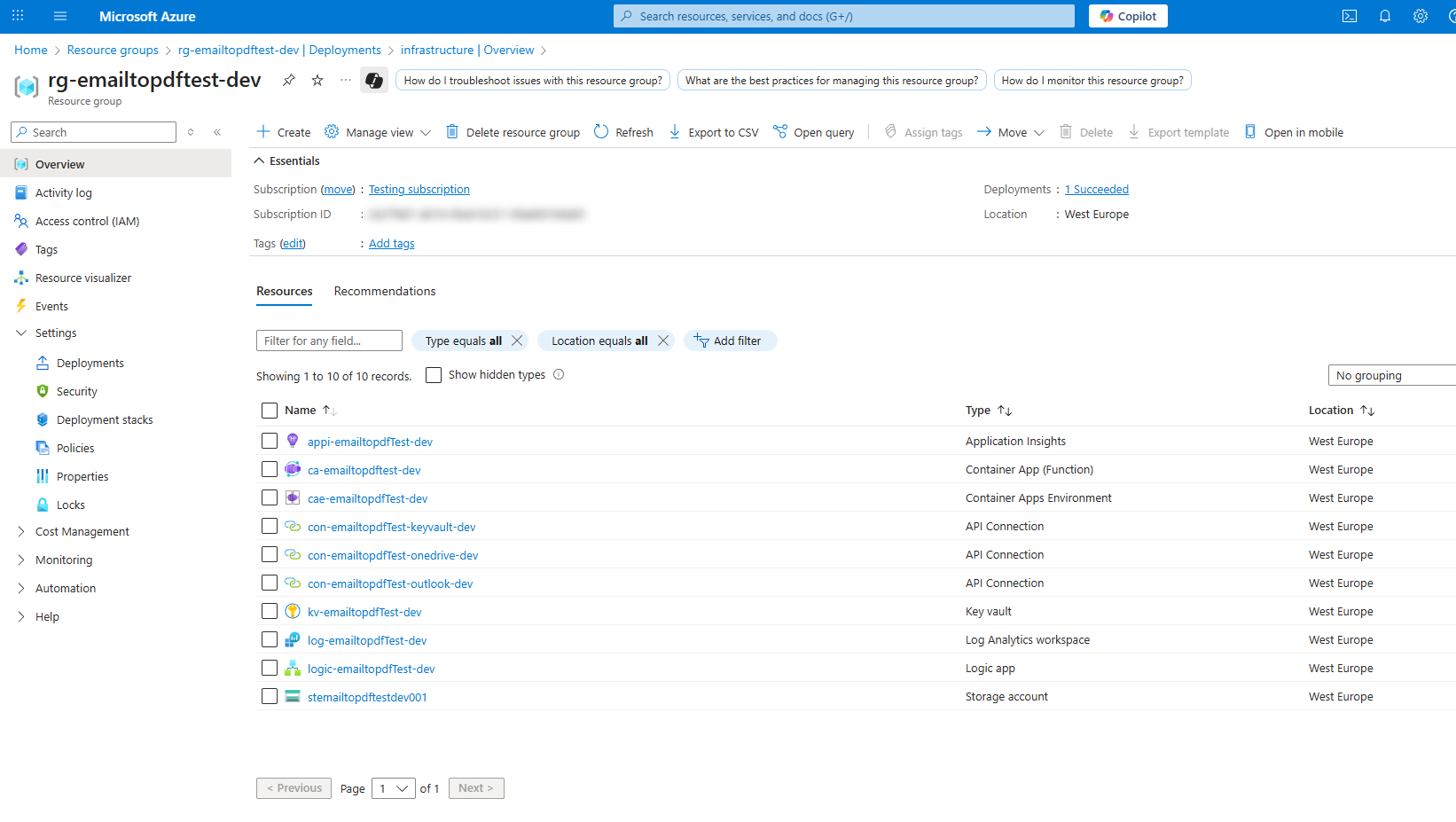Screen dimensions: 1456x822
Task: Click the sidebar expand/collapse-all arrows icon
Action: pos(191,132)
